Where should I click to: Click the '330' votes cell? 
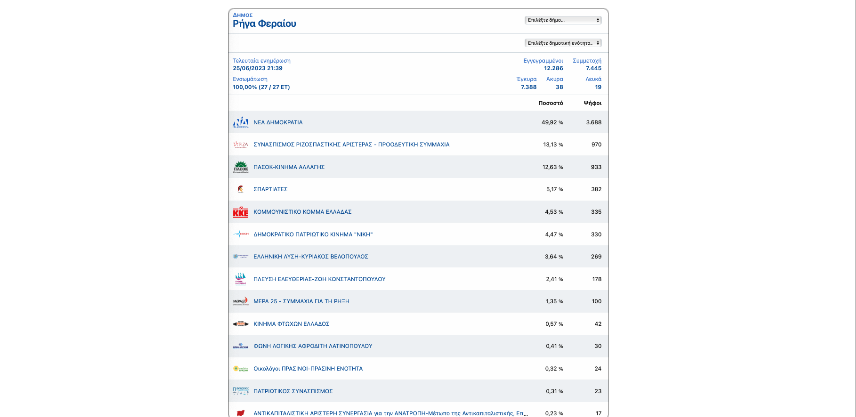coord(596,234)
